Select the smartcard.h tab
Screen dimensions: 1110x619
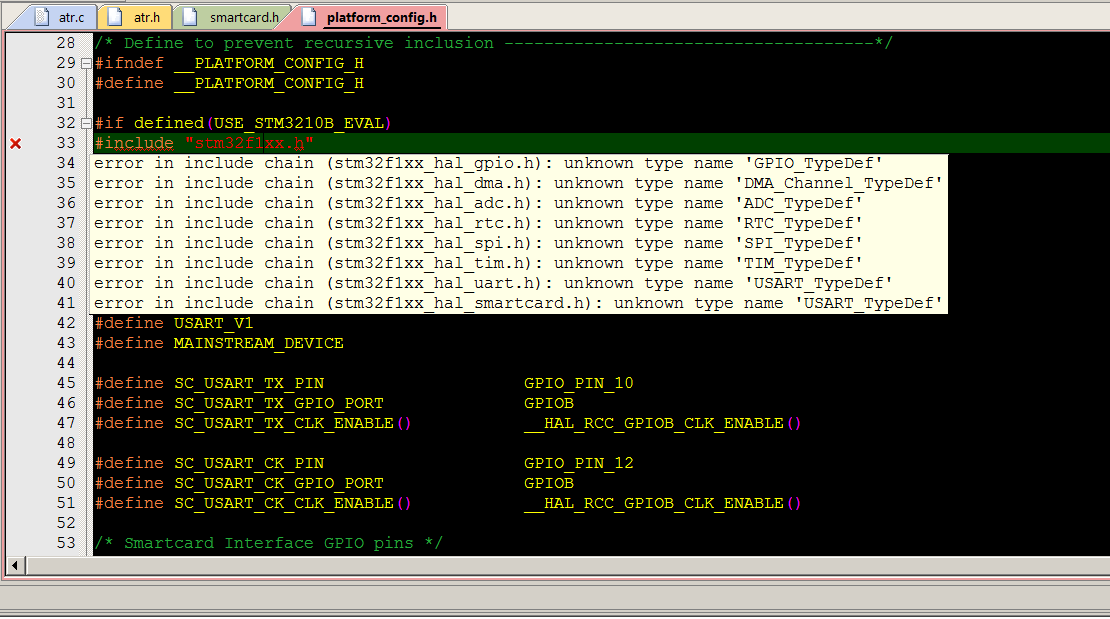pyautogui.click(x=232, y=17)
